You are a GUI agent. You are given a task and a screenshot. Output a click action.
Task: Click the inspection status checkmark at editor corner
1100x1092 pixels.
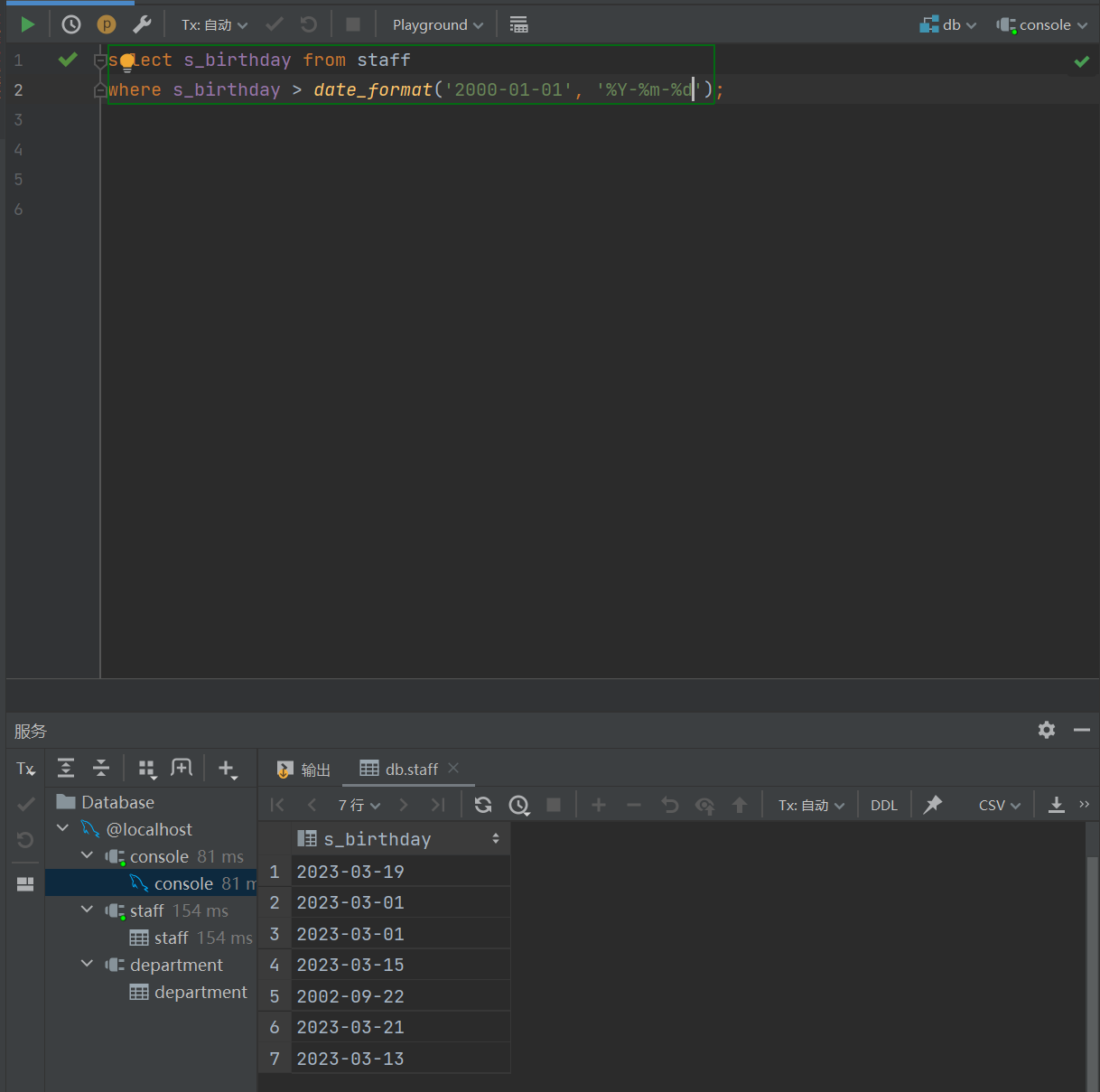pyautogui.click(x=1082, y=61)
